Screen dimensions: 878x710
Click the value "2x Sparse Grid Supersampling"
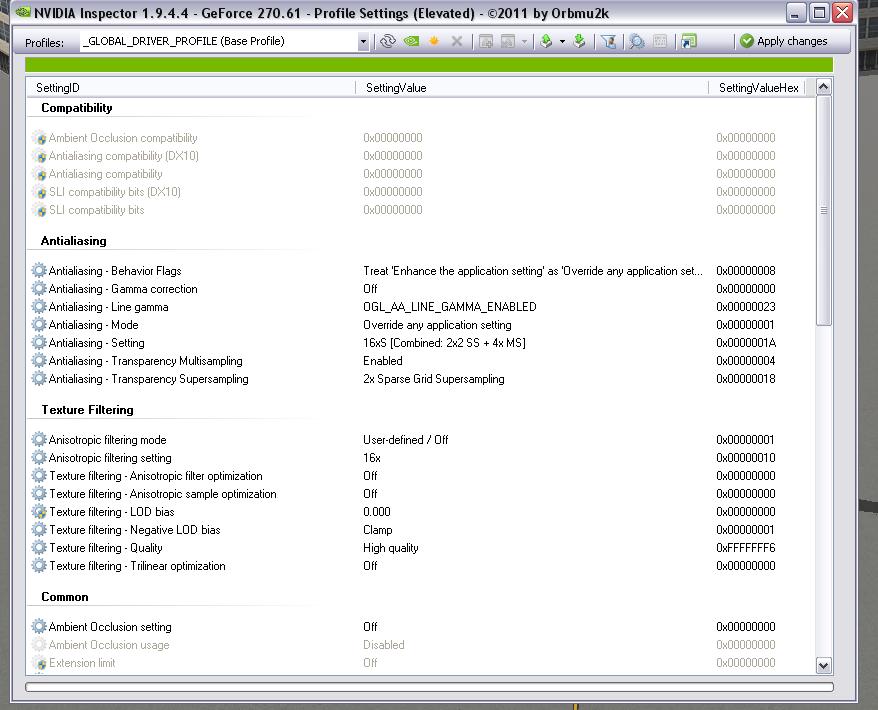433,379
